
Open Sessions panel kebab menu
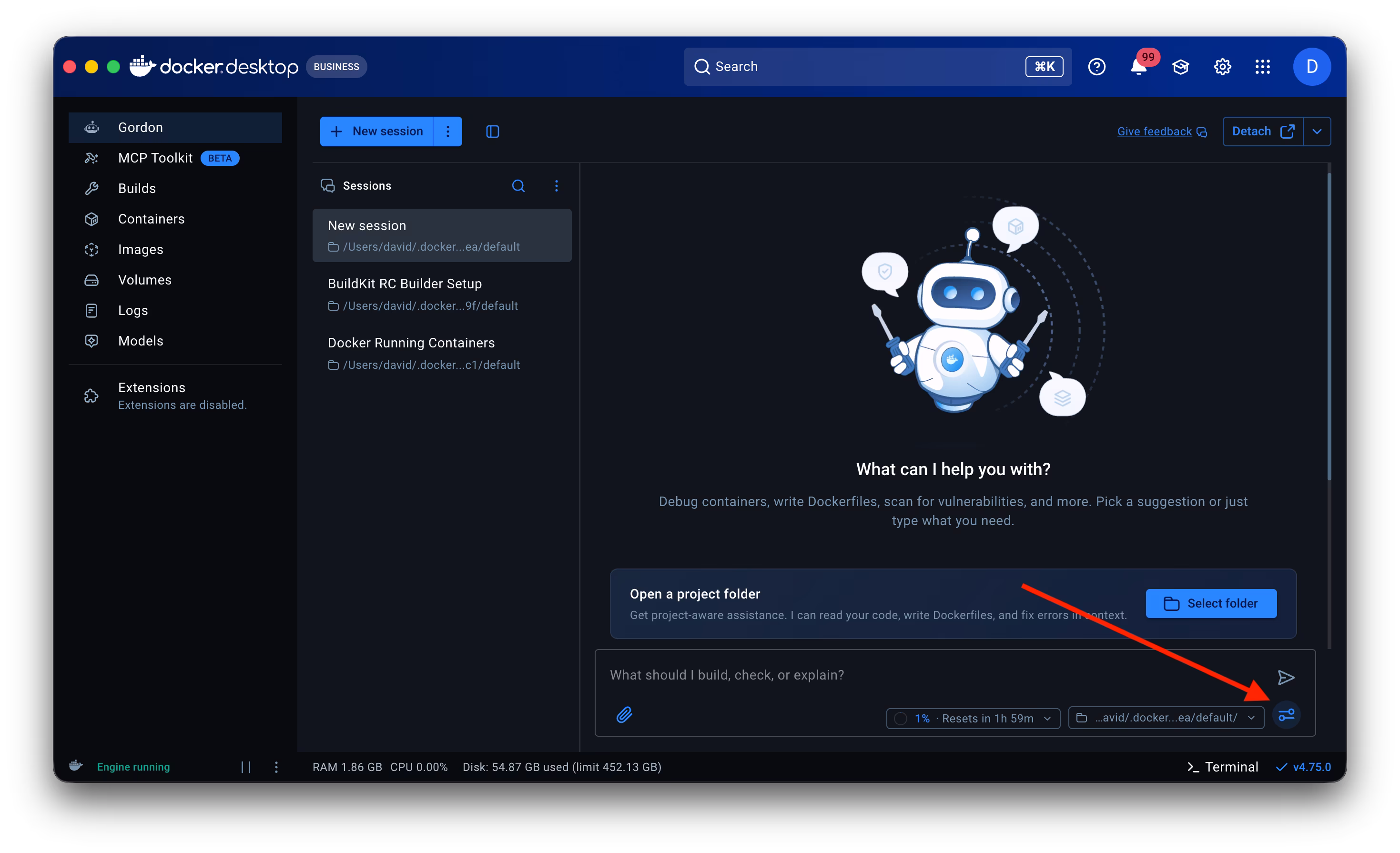point(556,186)
